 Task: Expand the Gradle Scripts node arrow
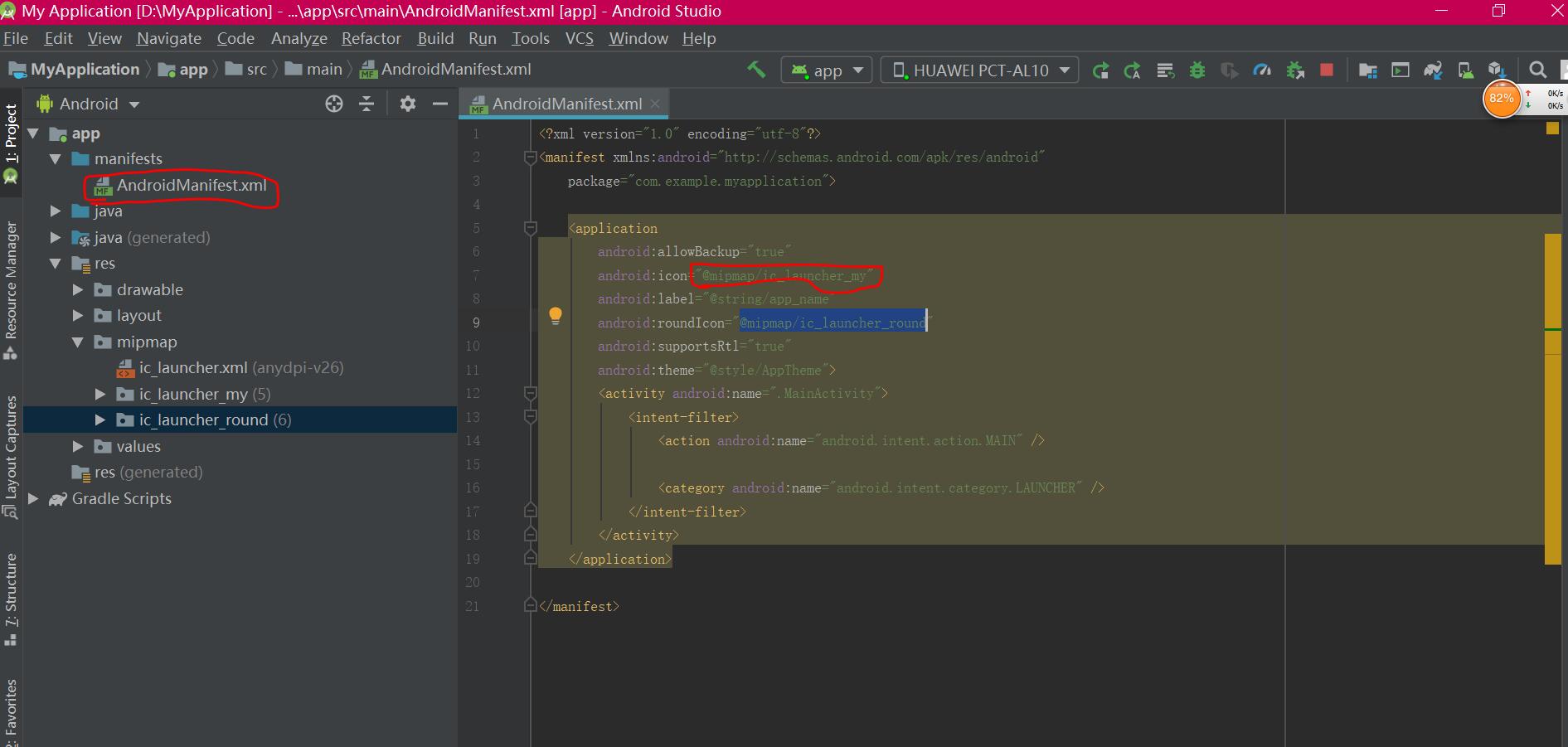[34, 499]
